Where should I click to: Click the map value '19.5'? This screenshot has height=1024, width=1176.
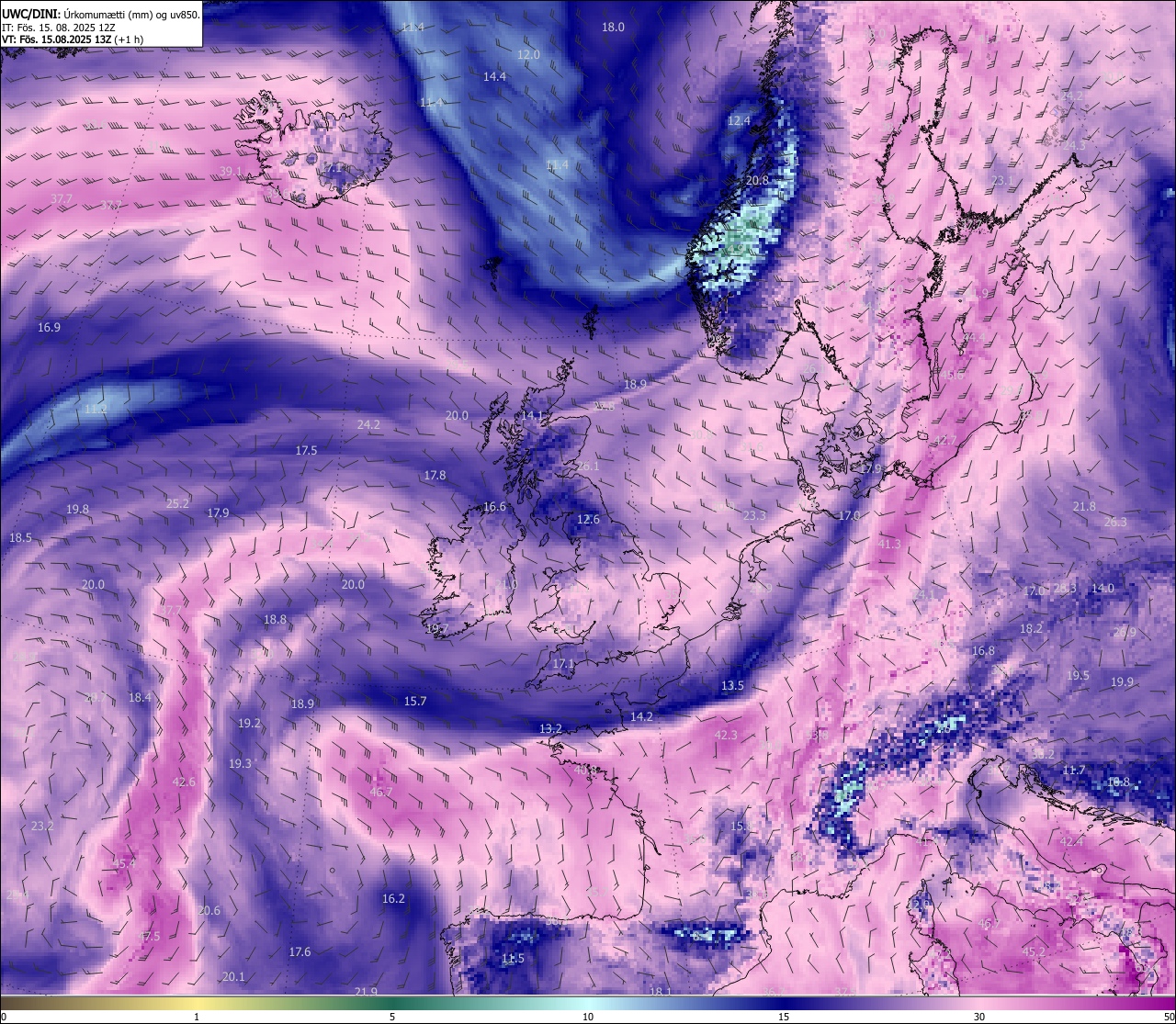pos(1078,676)
